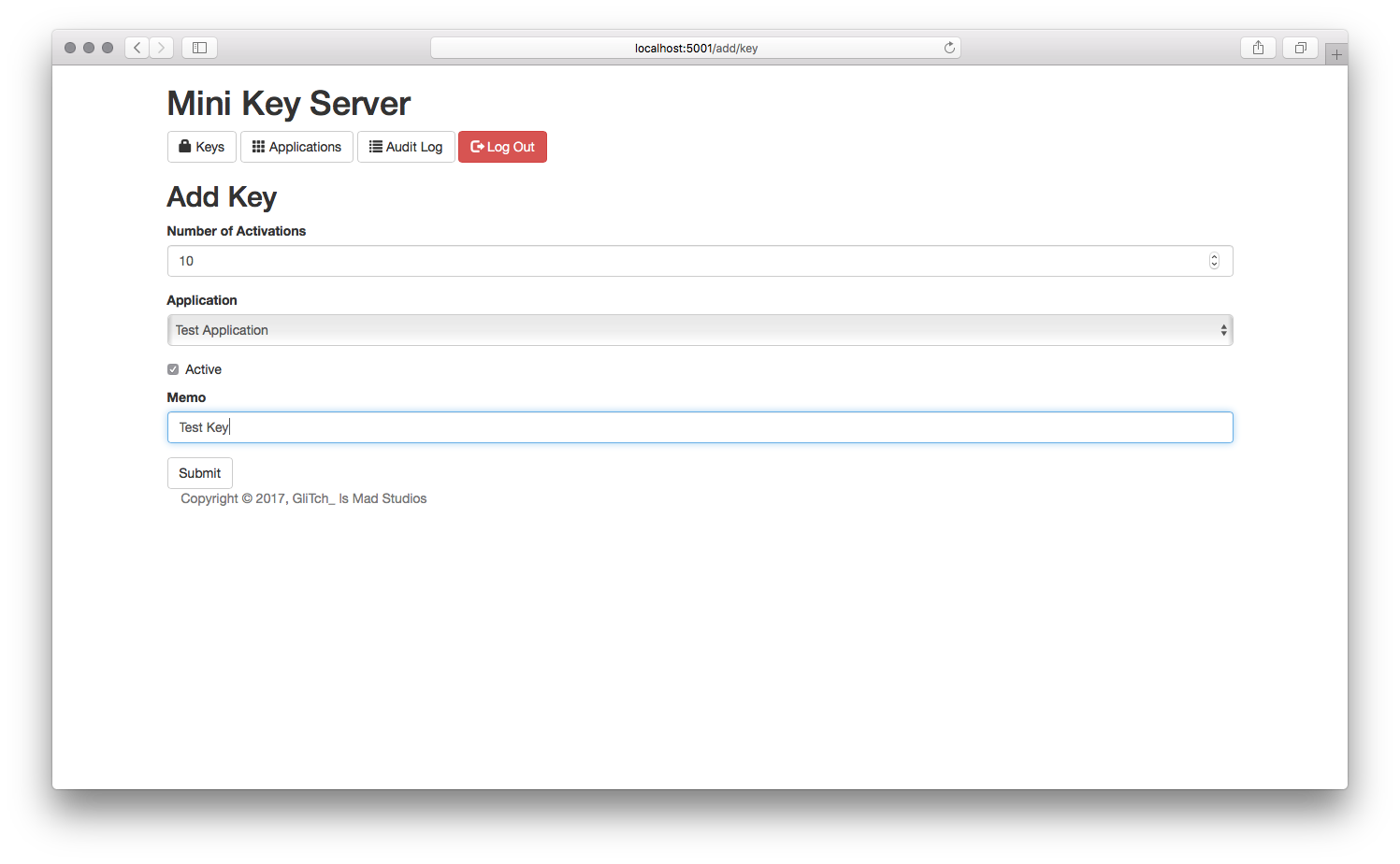Go to the Applications page

296,147
